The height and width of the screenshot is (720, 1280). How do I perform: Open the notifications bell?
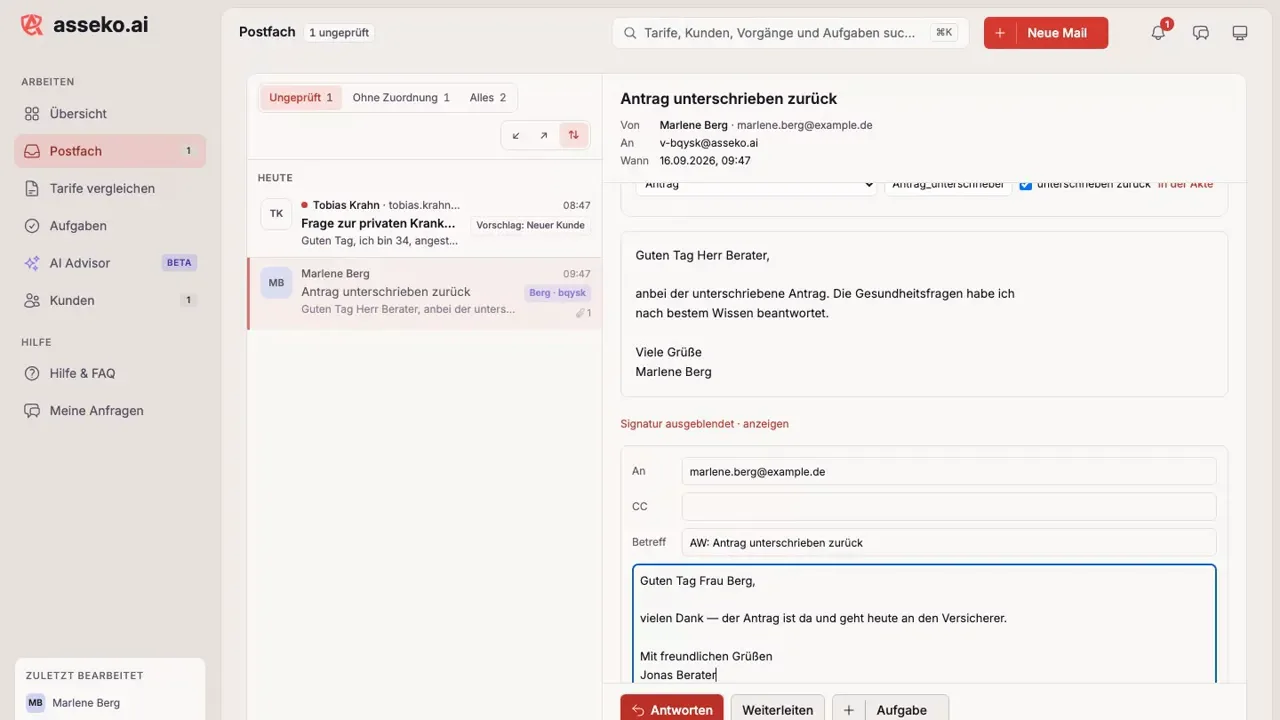[1158, 33]
